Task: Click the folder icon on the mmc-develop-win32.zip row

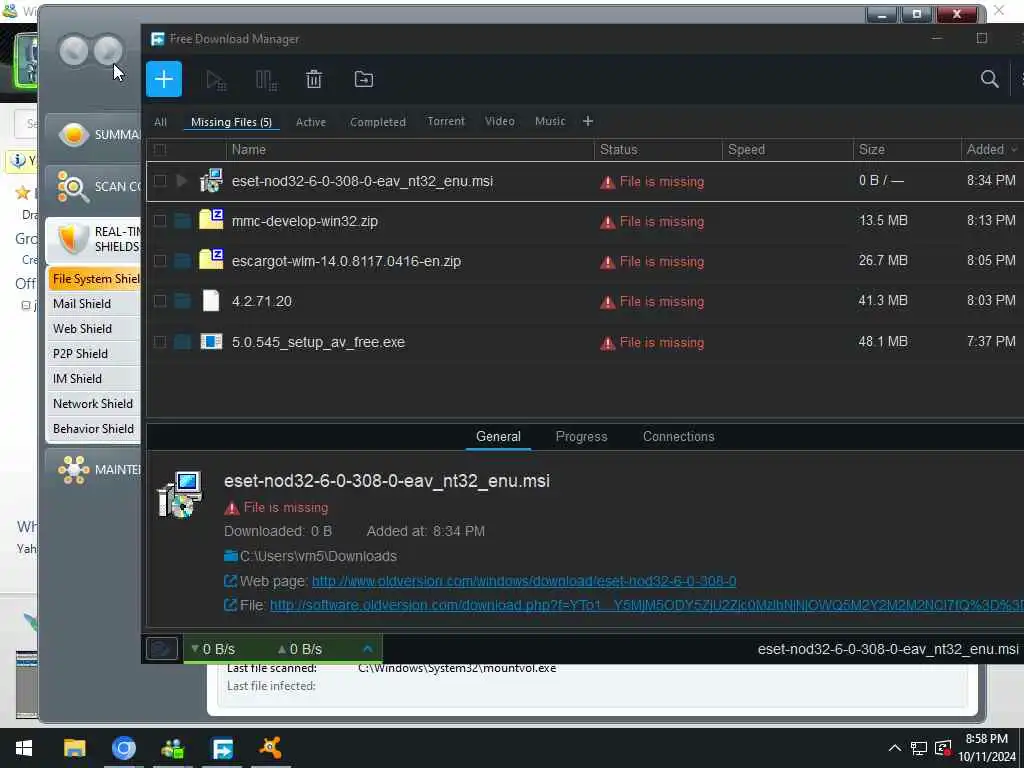Action: (x=182, y=221)
